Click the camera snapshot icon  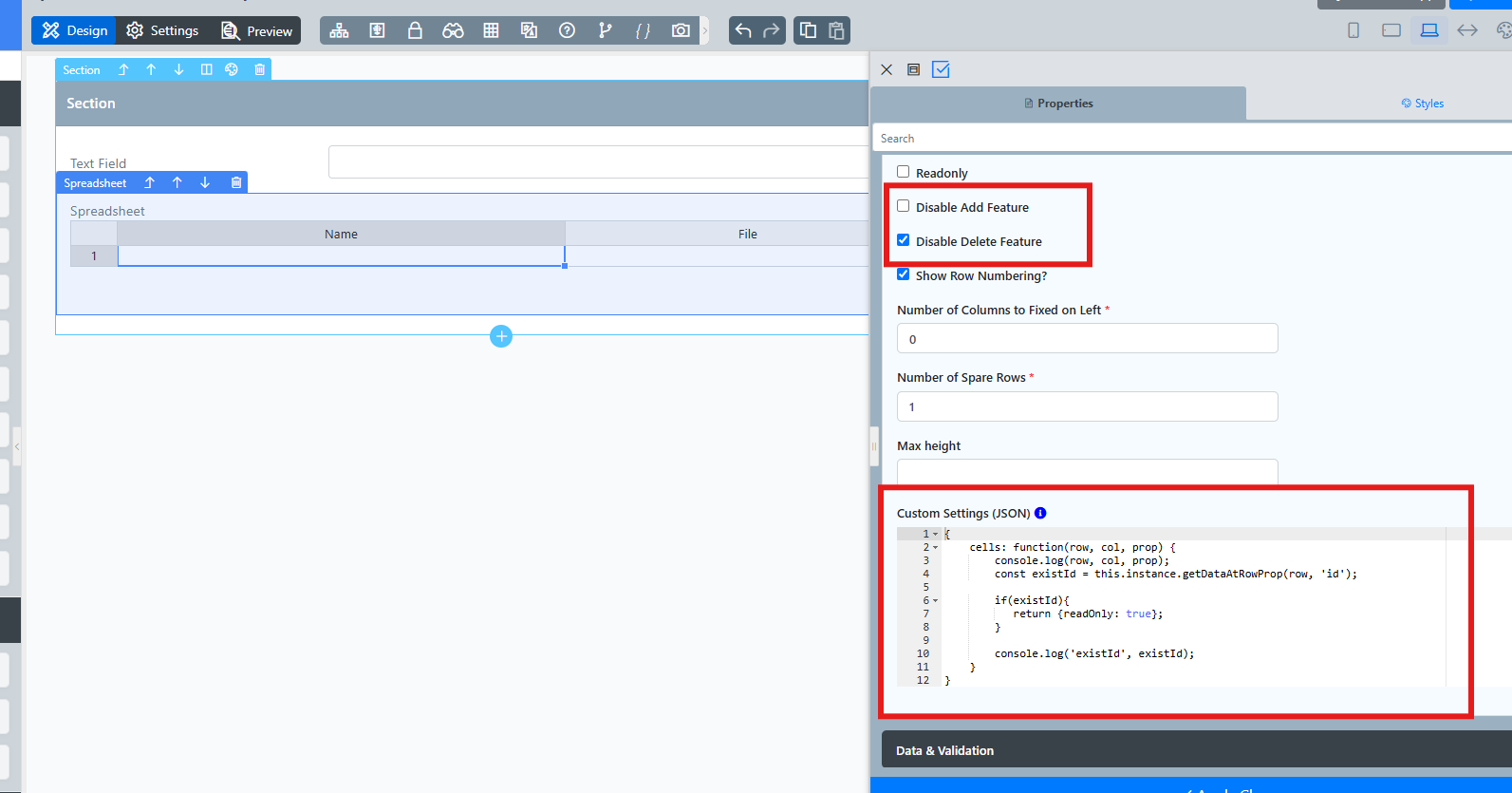(x=681, y=30)
